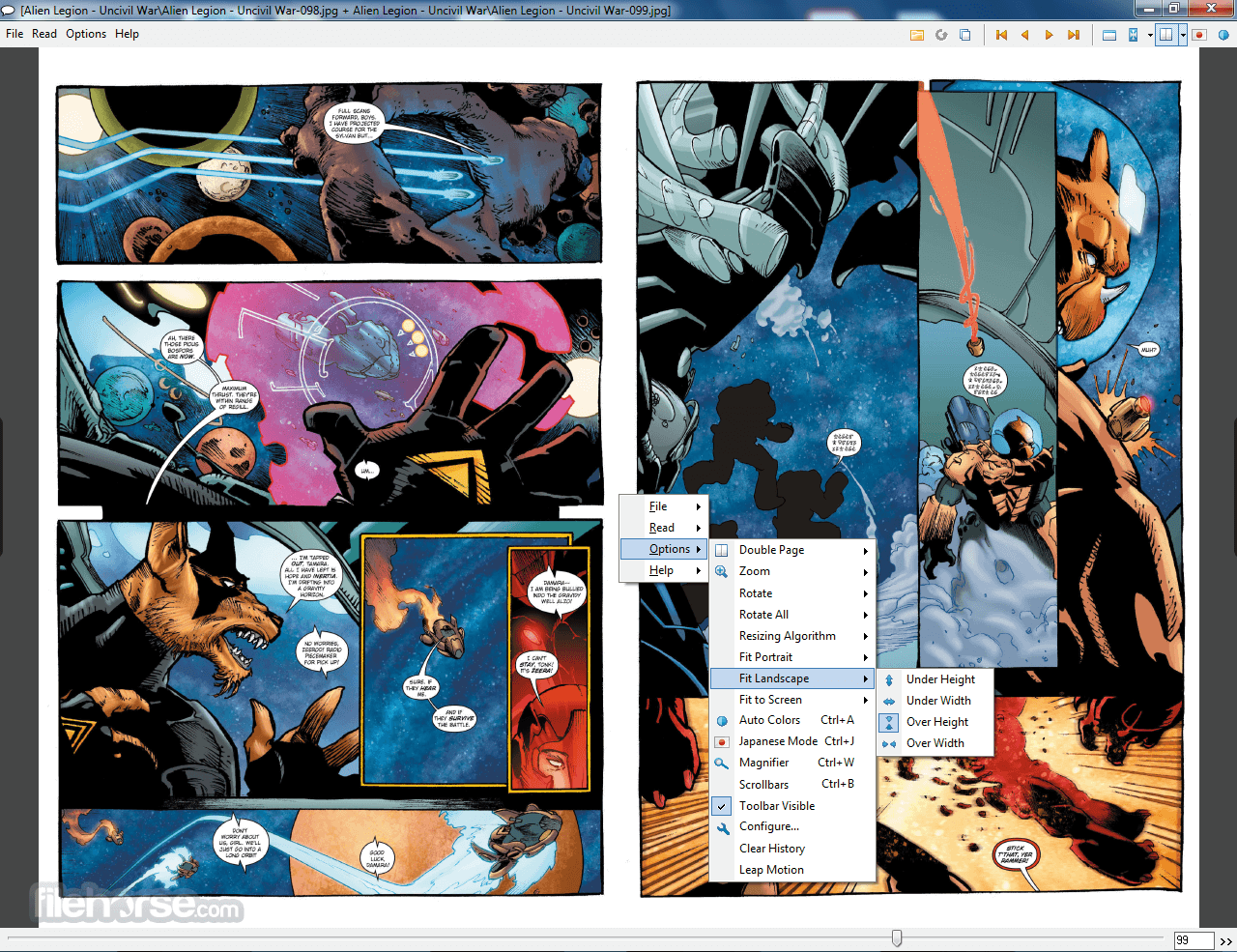
Task: Open the double page dropdown arrow in toolbar
Action: [1182, 35]
